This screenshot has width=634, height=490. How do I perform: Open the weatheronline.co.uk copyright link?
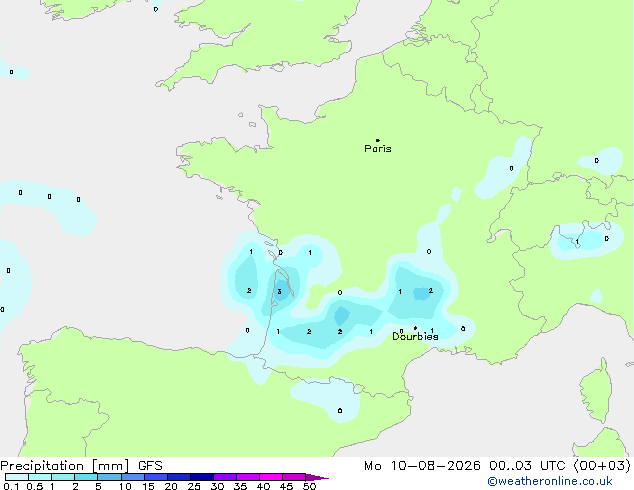(550, 481)
